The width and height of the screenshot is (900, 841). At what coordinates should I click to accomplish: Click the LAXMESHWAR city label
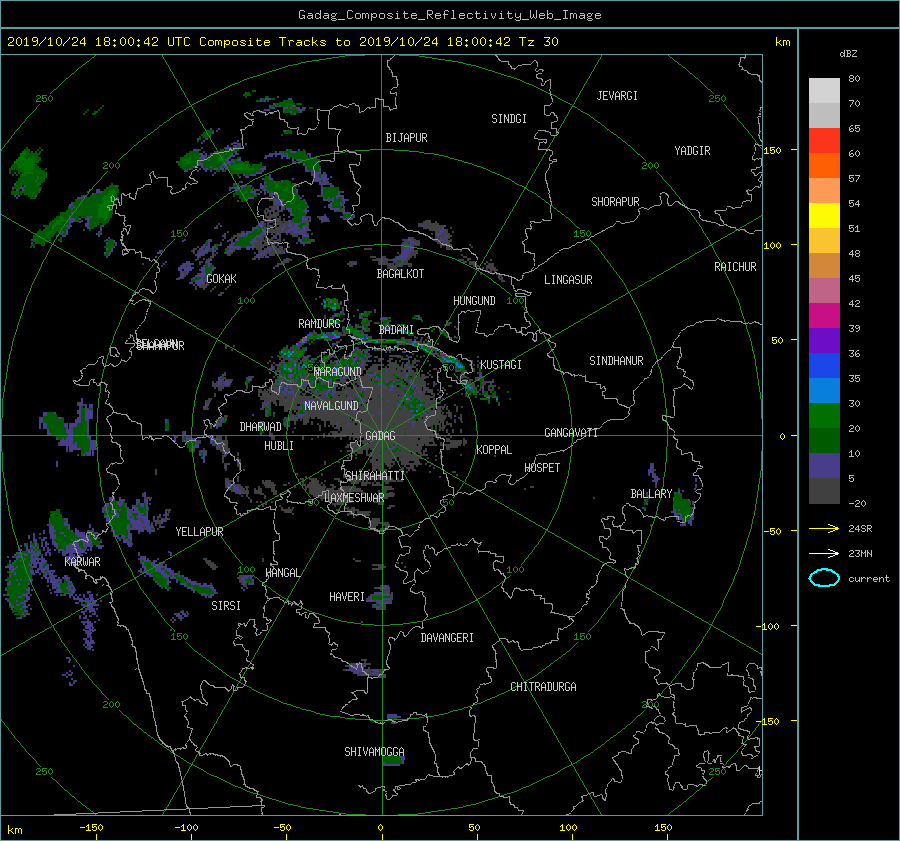click(354, 498)
